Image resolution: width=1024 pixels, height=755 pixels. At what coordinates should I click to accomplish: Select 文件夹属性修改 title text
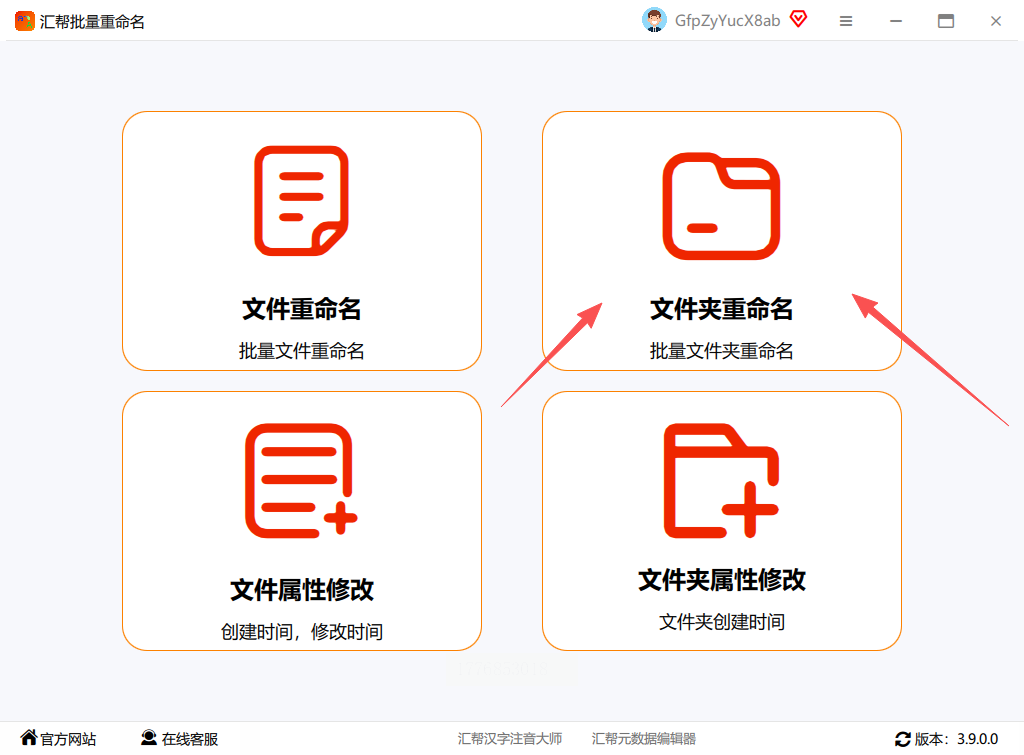tap(722, 580)
